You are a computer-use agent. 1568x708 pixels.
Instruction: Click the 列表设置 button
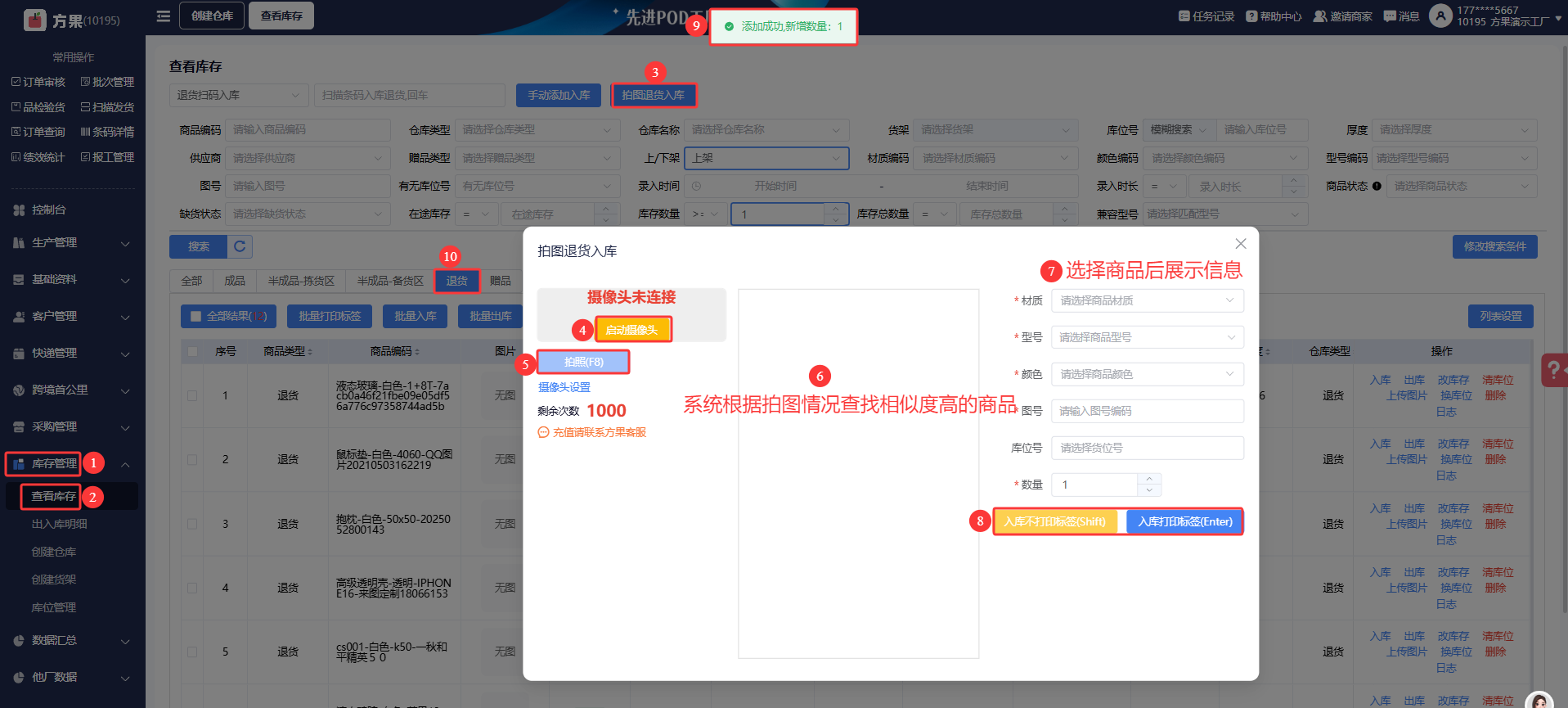pyautogui.click(x=1501, y=316)
